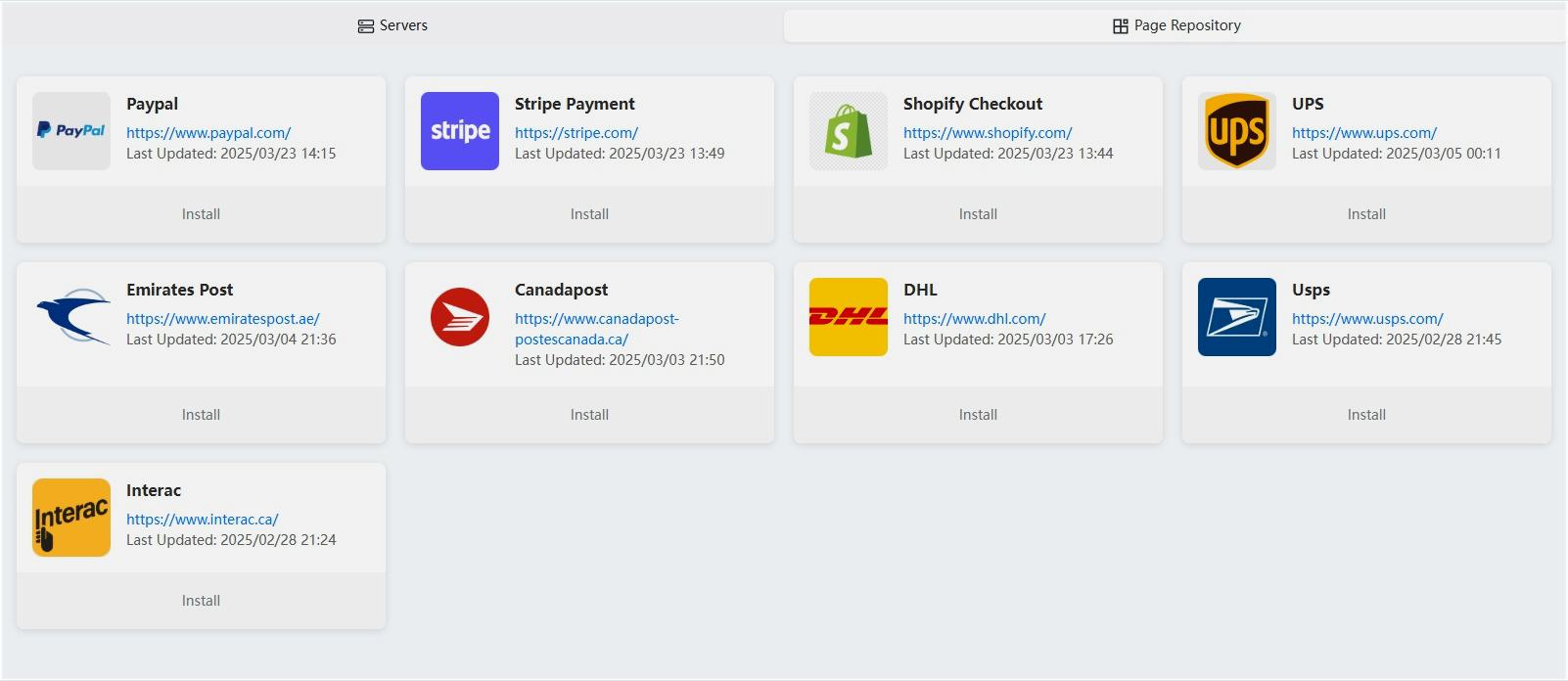
Task: Install the Usps page
Action: (x=1366, y=415)
